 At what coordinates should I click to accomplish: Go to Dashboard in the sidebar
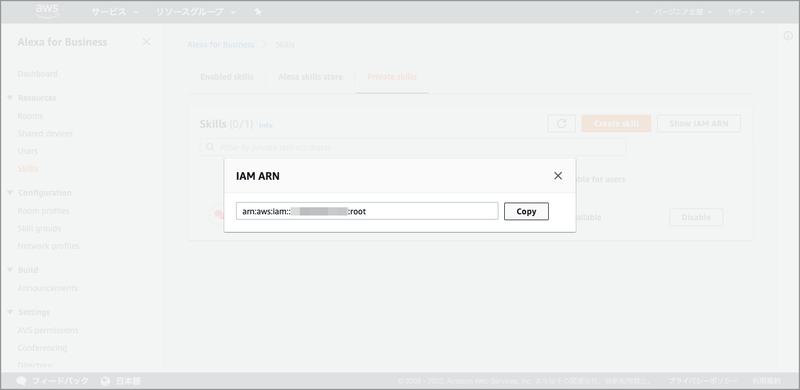point(37,74)
